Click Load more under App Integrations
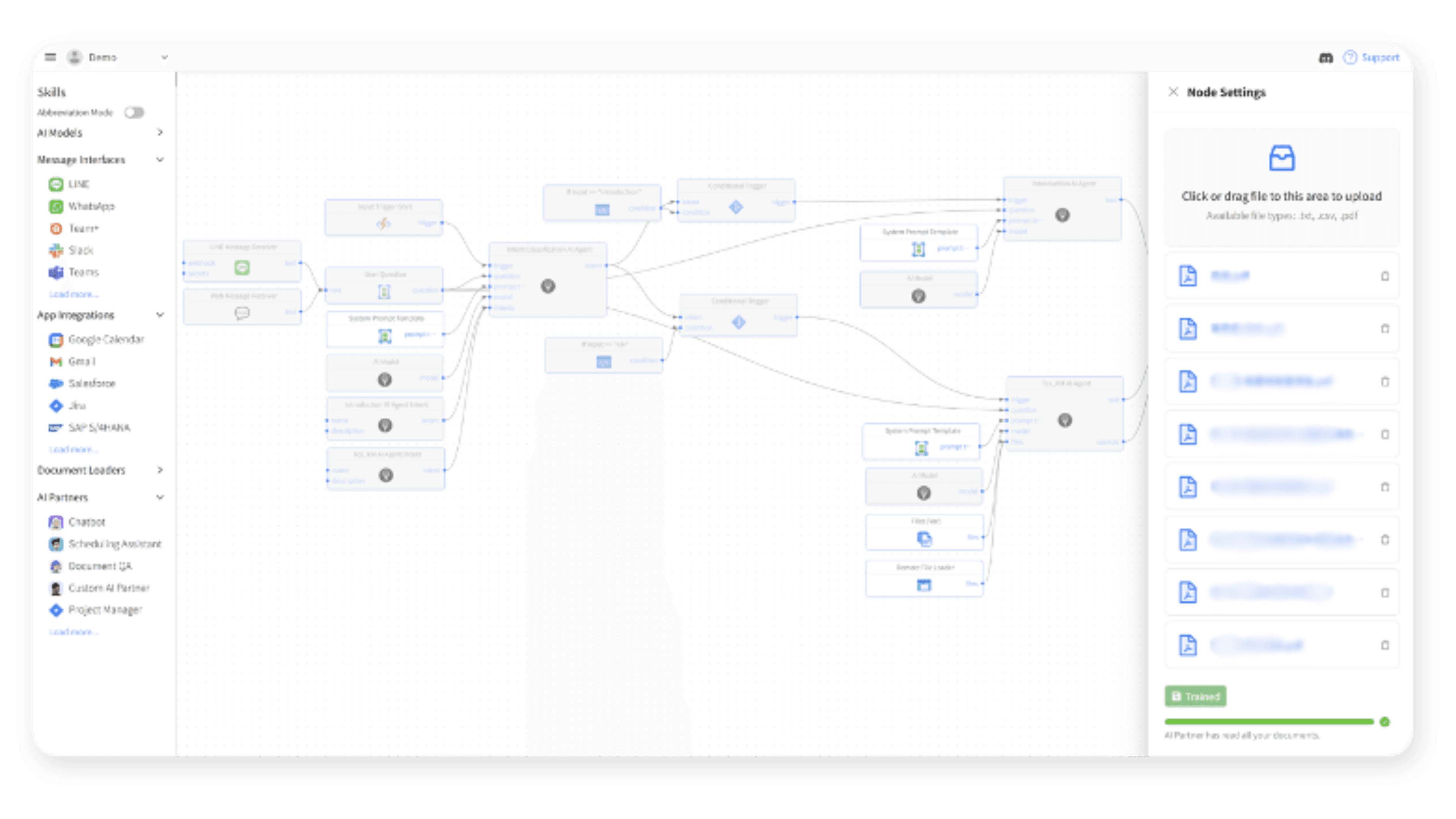Screen dimensions: 1456x819 (x=74, y=449)
